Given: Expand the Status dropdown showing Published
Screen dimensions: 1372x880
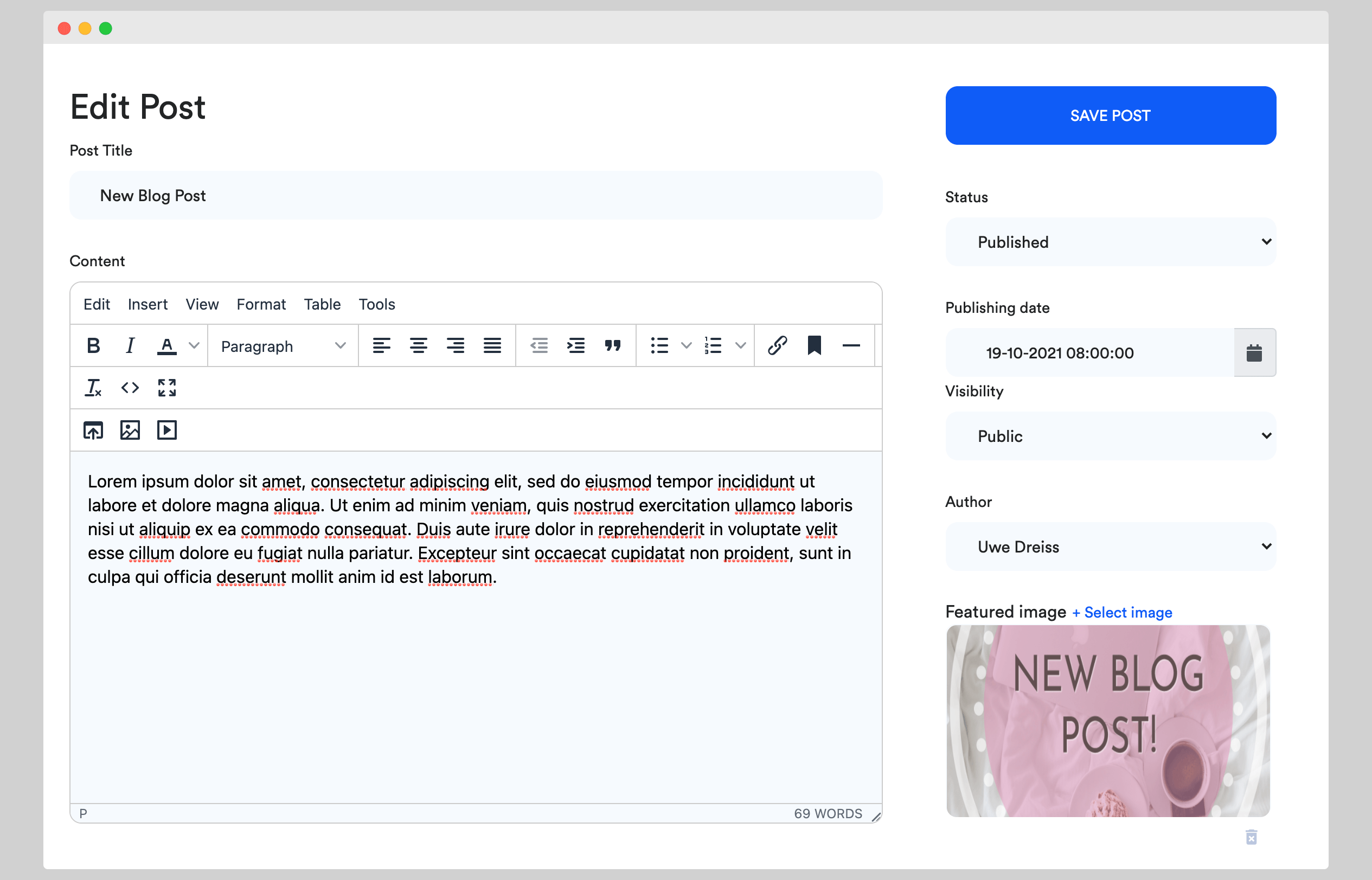Looking at the screenshot, I should tap(1110, 242).
